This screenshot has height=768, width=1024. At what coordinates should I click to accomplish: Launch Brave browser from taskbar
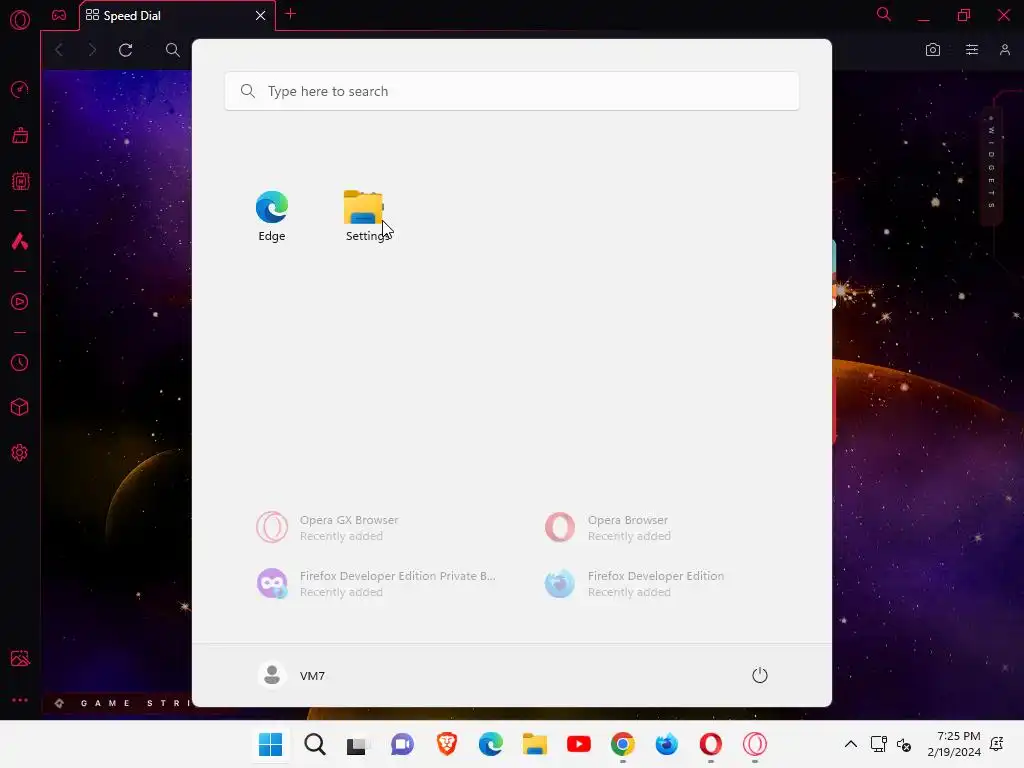pyautogui.click(x=447, y=744)
